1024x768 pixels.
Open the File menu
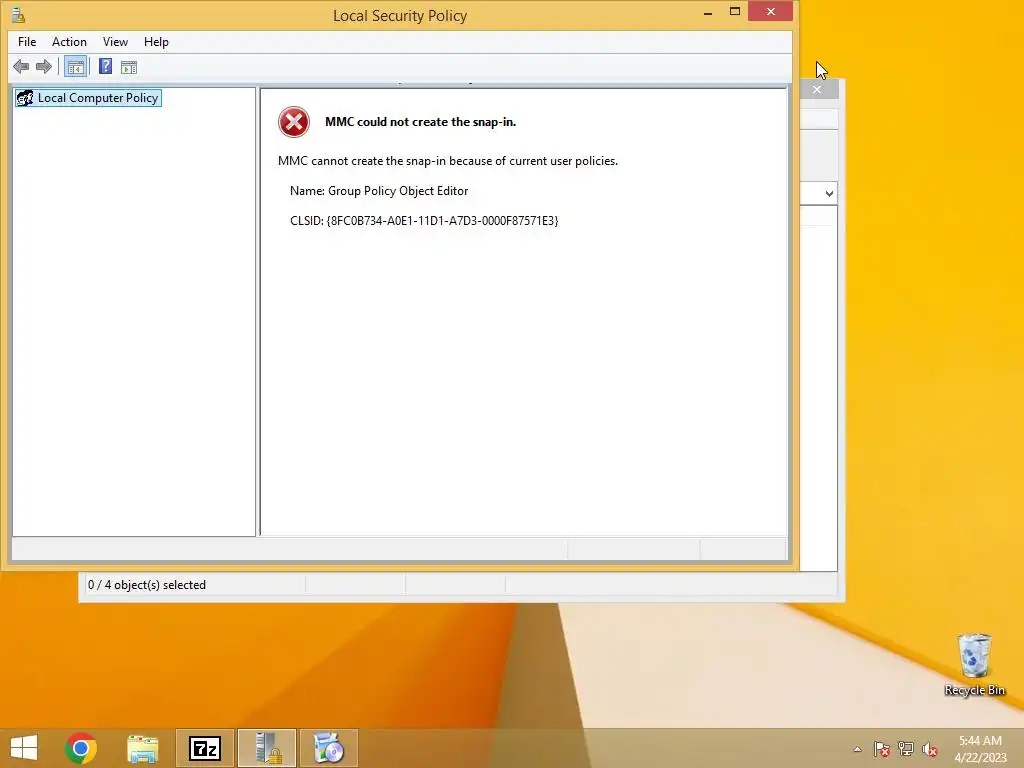27,42
